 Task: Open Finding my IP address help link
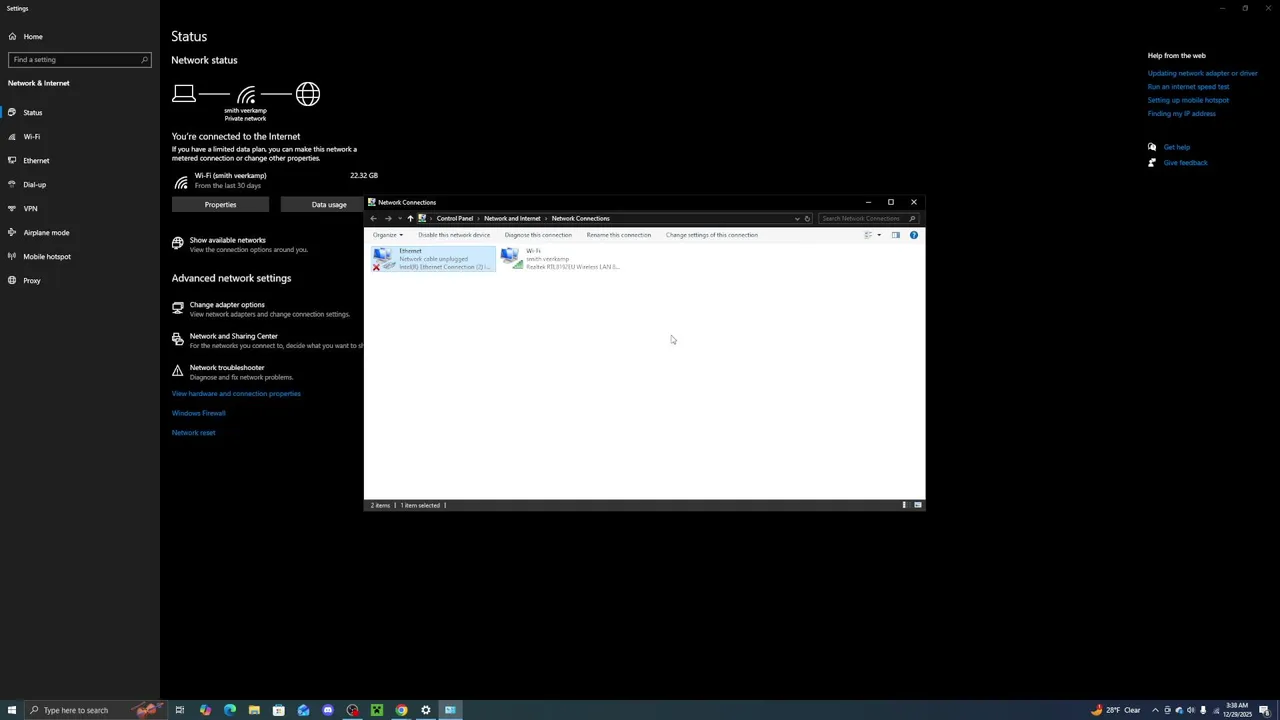point(1182,113)
